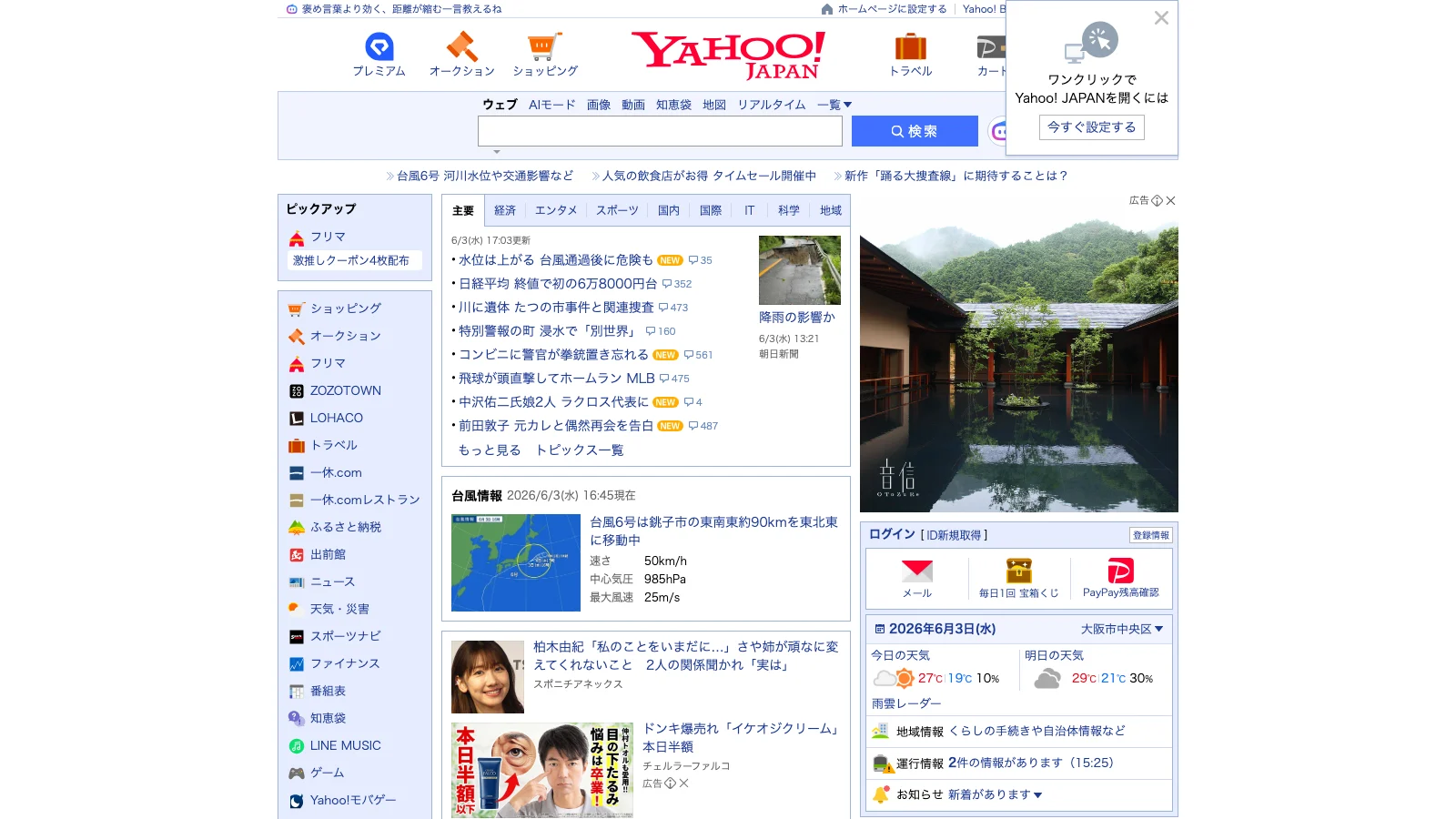Open headline 飛球が頭直撃してホームラン MLB

click(x=557, y=379)
